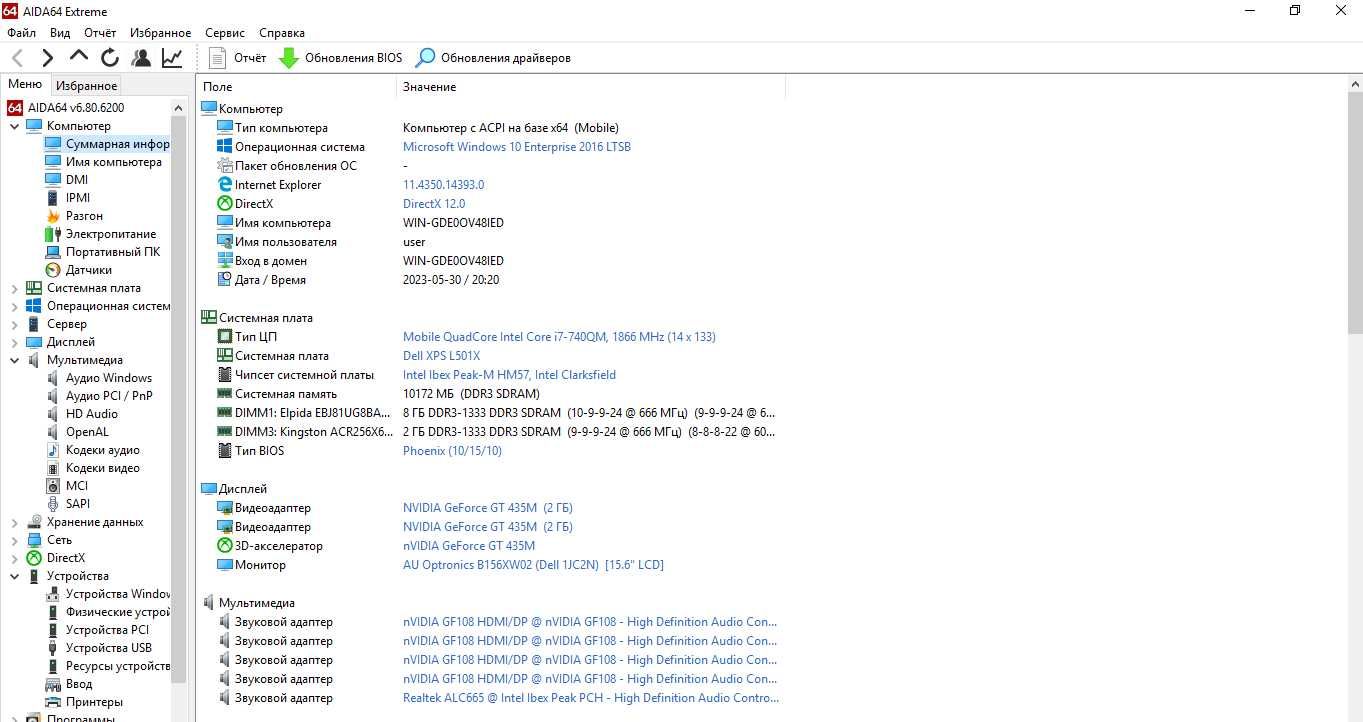Select Портативный ПК tree item

(103, 251)
